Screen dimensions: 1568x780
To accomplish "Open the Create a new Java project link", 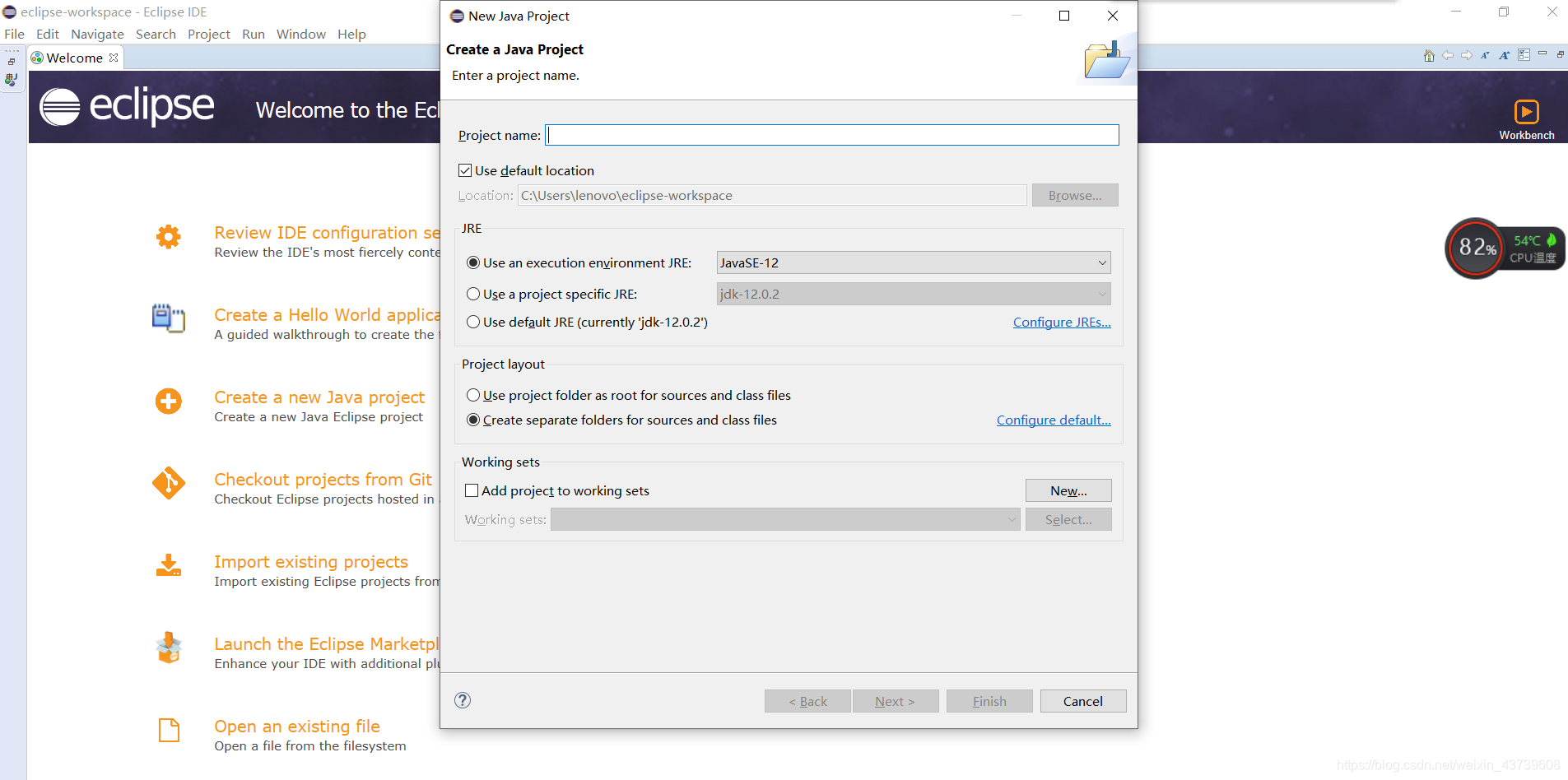I will click(x=319, y=397).
